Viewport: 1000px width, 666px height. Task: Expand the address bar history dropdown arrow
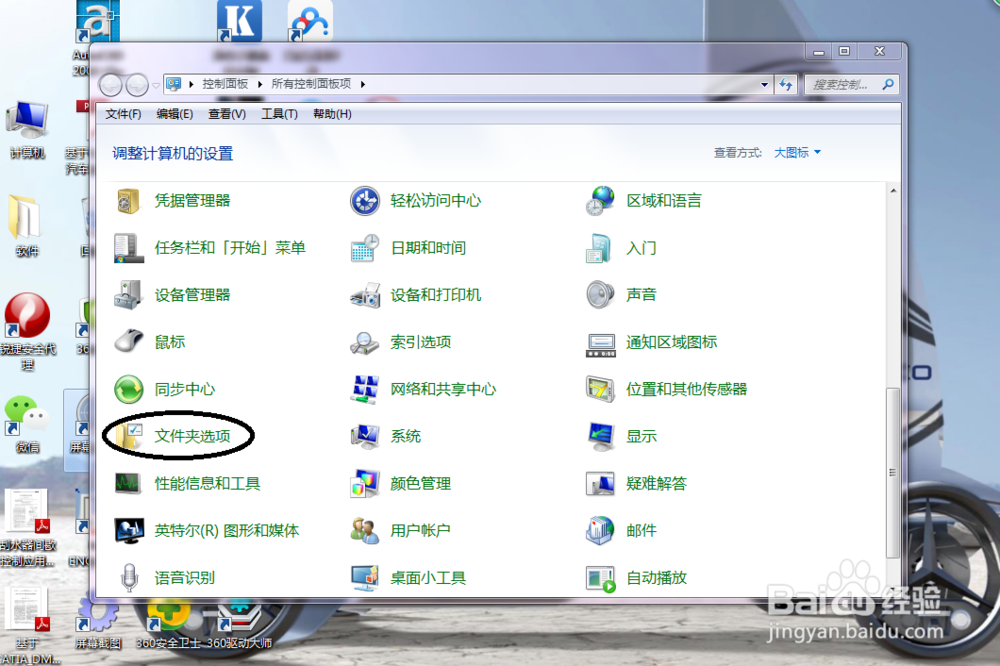pos(764,84)
